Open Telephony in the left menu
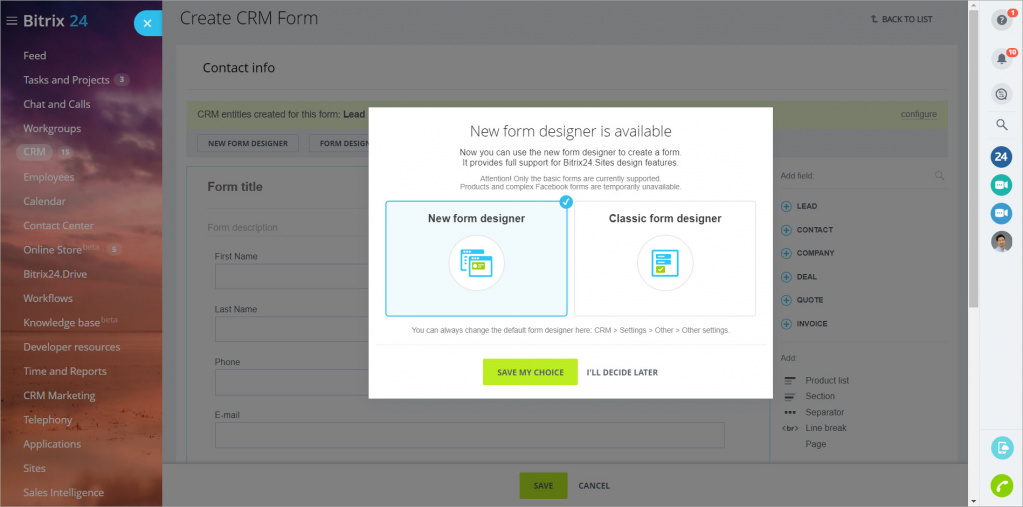 [x=48, y=420]
